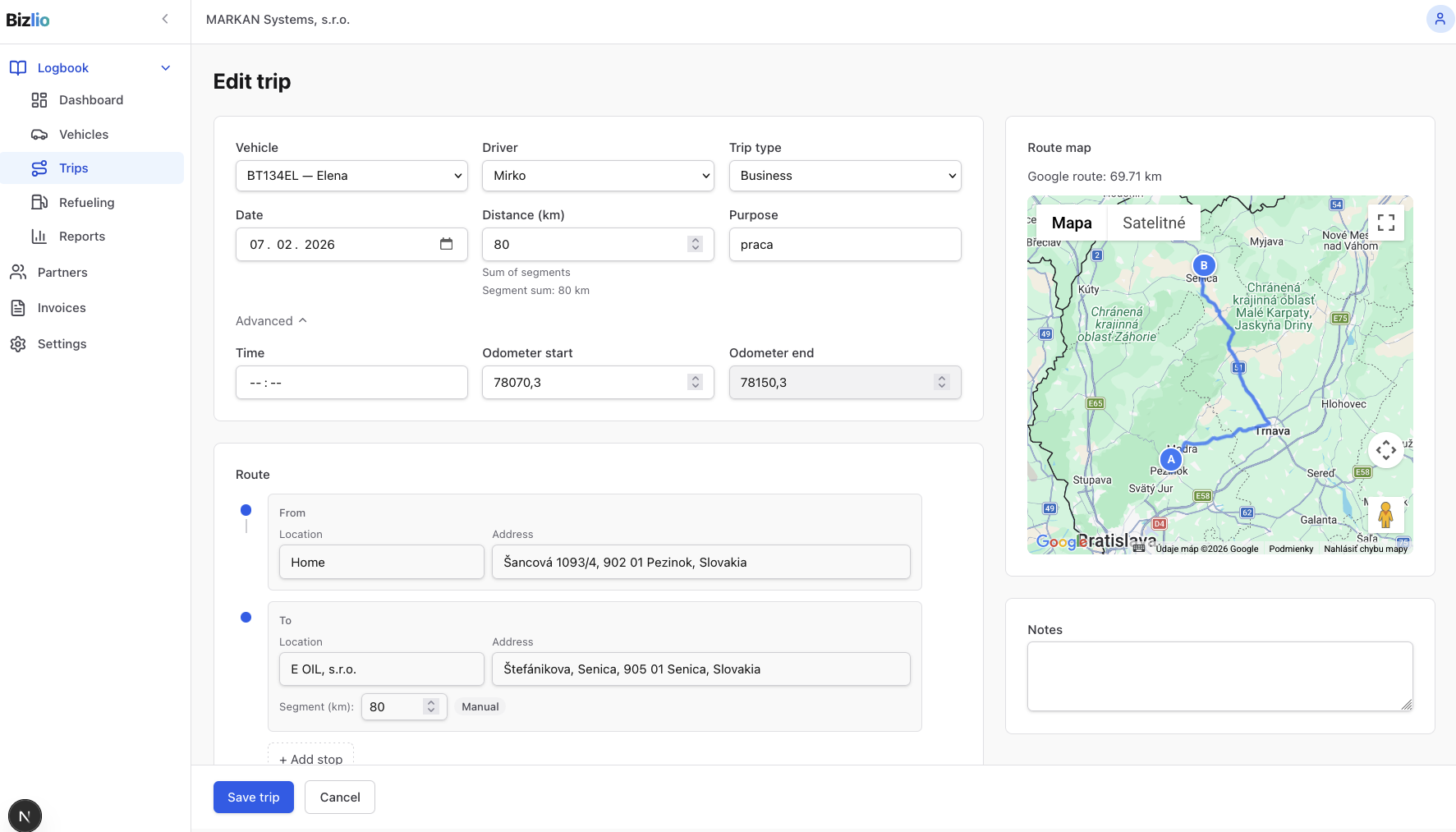This screenshot has width=1456, height=832.
Task: Open the Vehicle dropdown
Action: 351,176
